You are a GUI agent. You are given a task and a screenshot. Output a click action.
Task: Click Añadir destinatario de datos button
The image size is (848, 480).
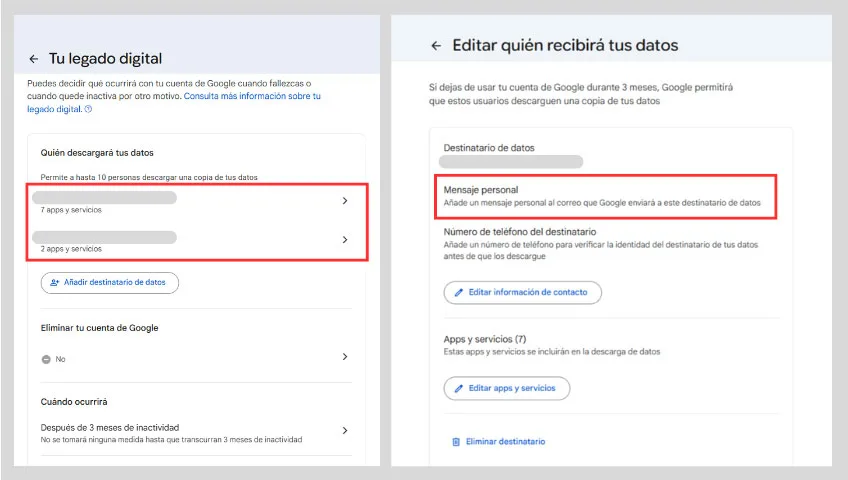(x=110, y=283)
